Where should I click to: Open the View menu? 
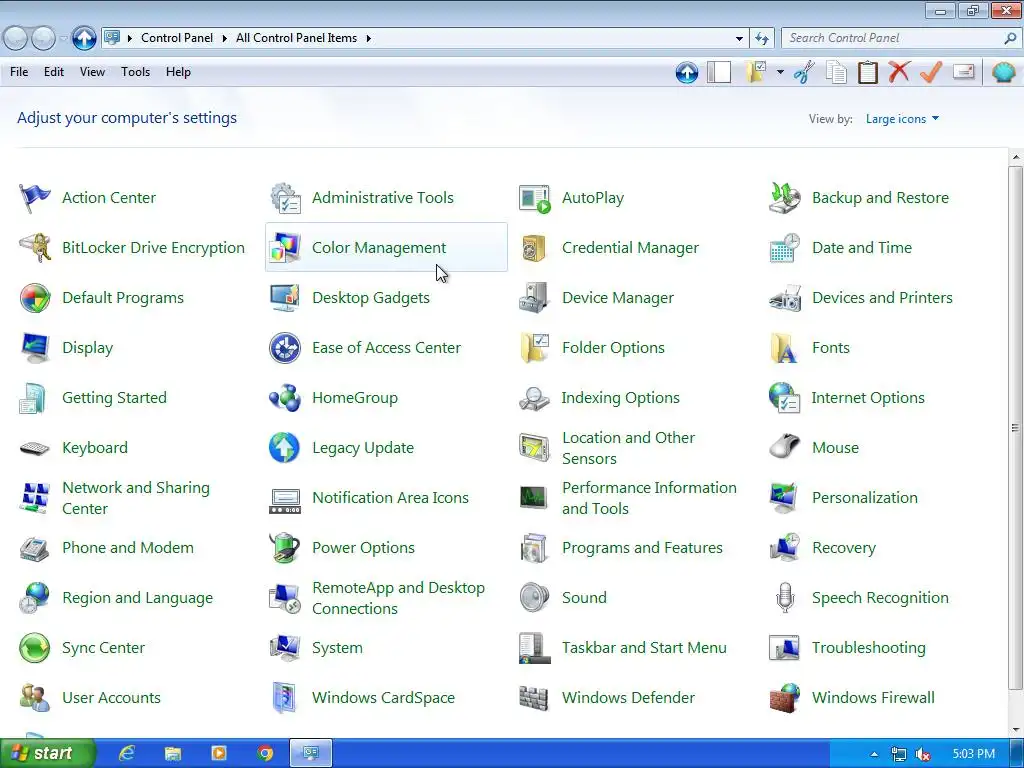click(92, 72)
